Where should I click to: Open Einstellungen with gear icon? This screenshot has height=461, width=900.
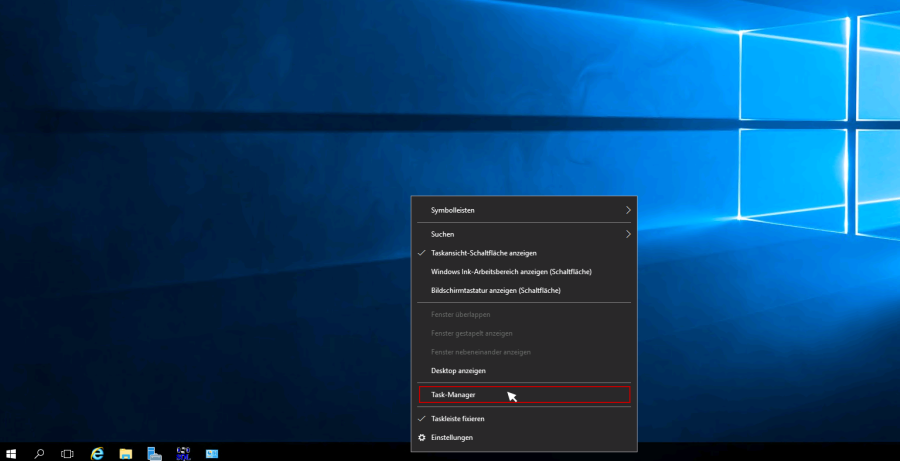click(x=451, y=438)
